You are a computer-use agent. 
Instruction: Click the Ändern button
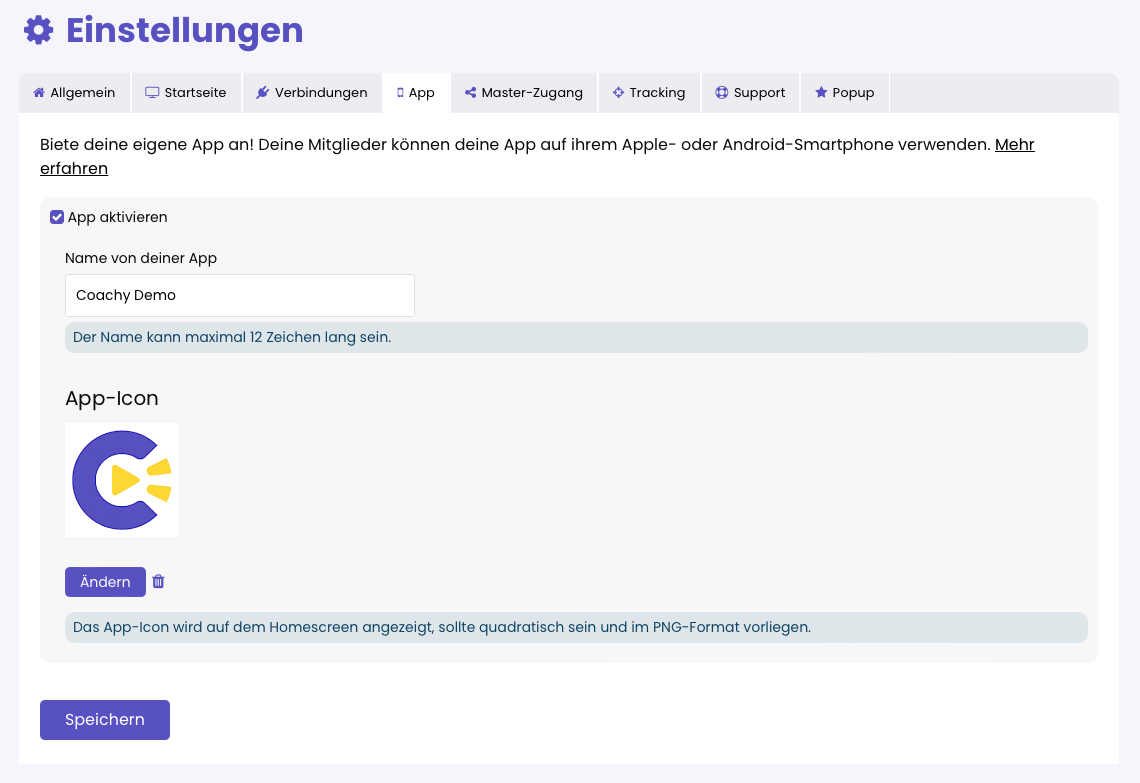105,582
